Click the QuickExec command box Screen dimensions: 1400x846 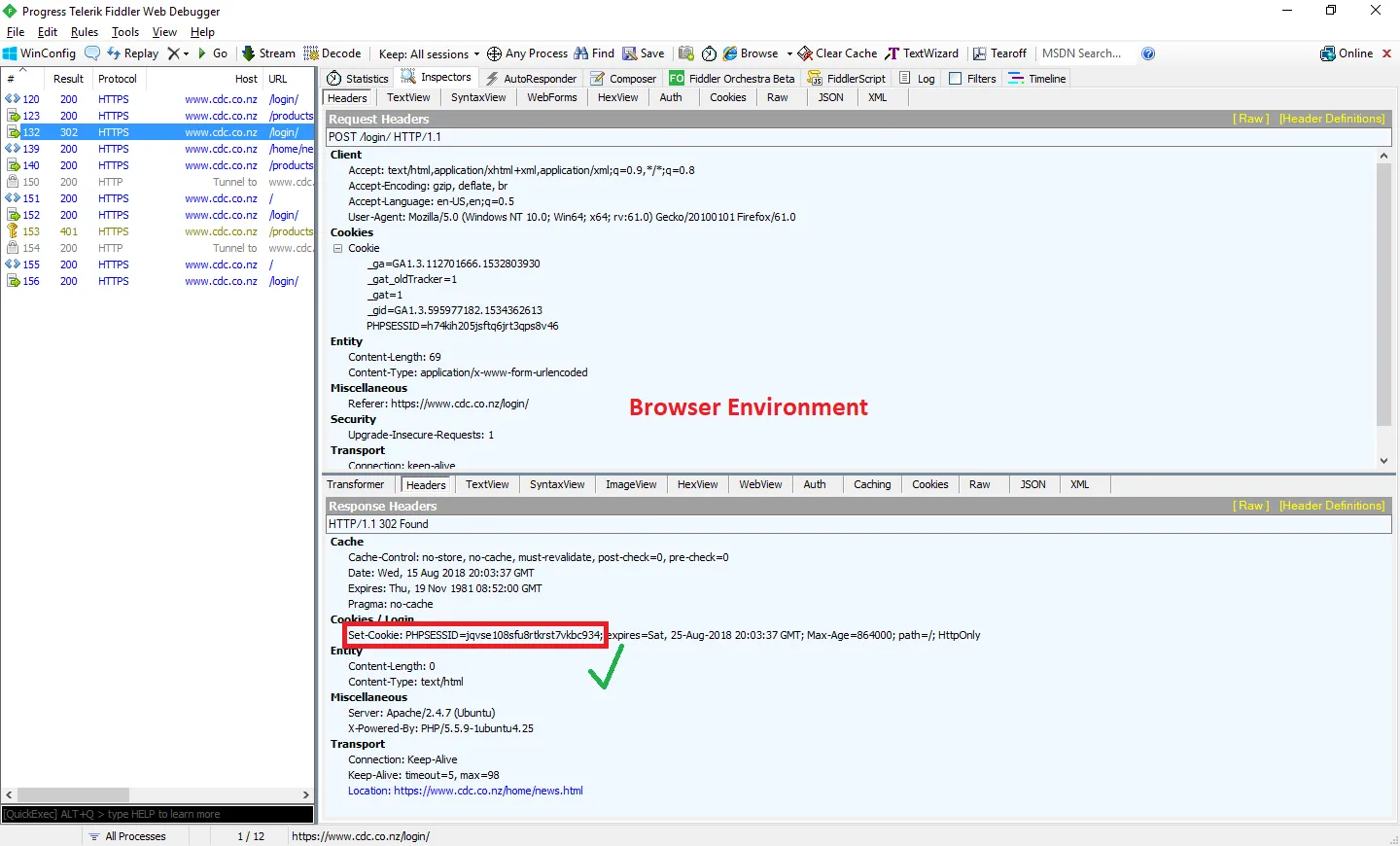click(157, 814)
